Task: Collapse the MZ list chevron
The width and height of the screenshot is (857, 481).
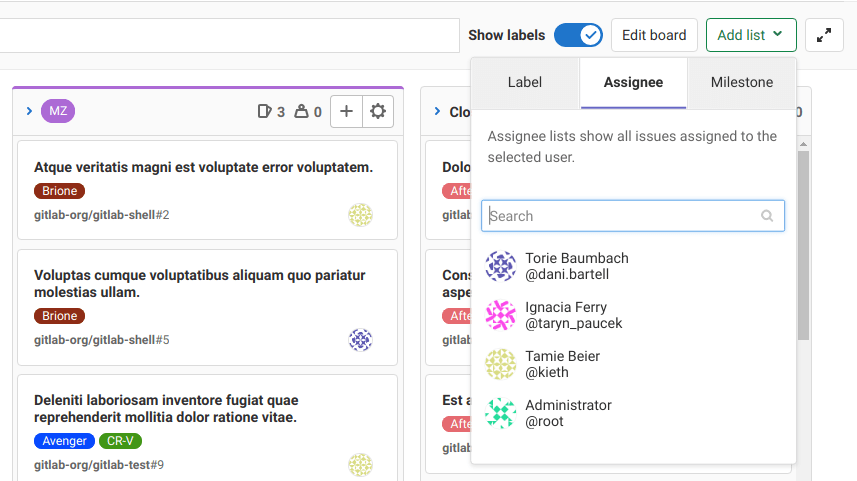Action: click(x=29, y=111)
